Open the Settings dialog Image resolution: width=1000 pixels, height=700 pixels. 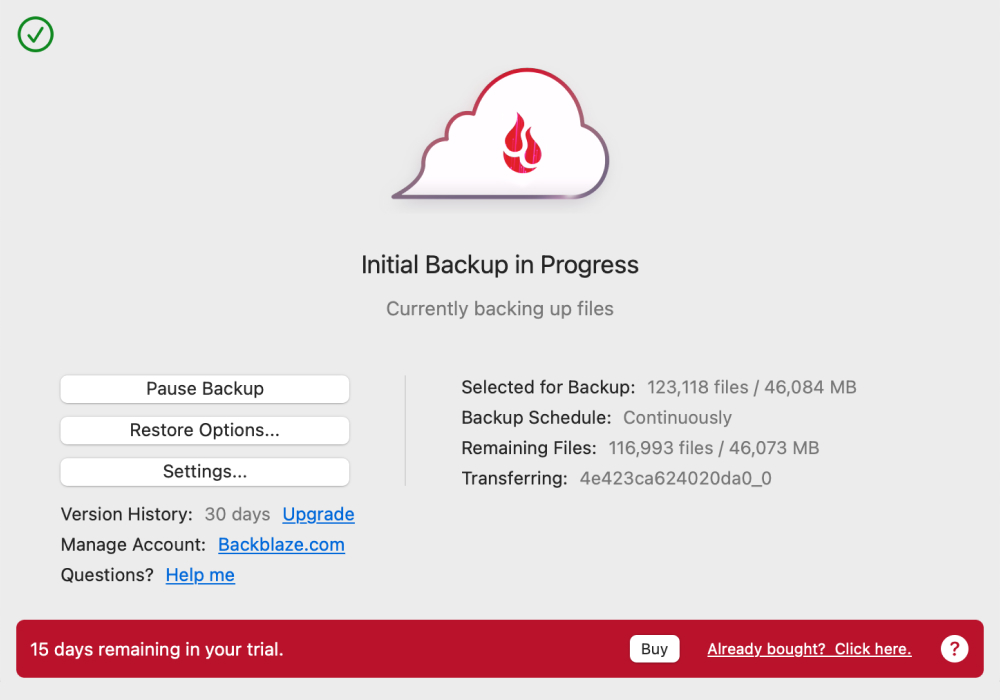(x=204, y=471)
